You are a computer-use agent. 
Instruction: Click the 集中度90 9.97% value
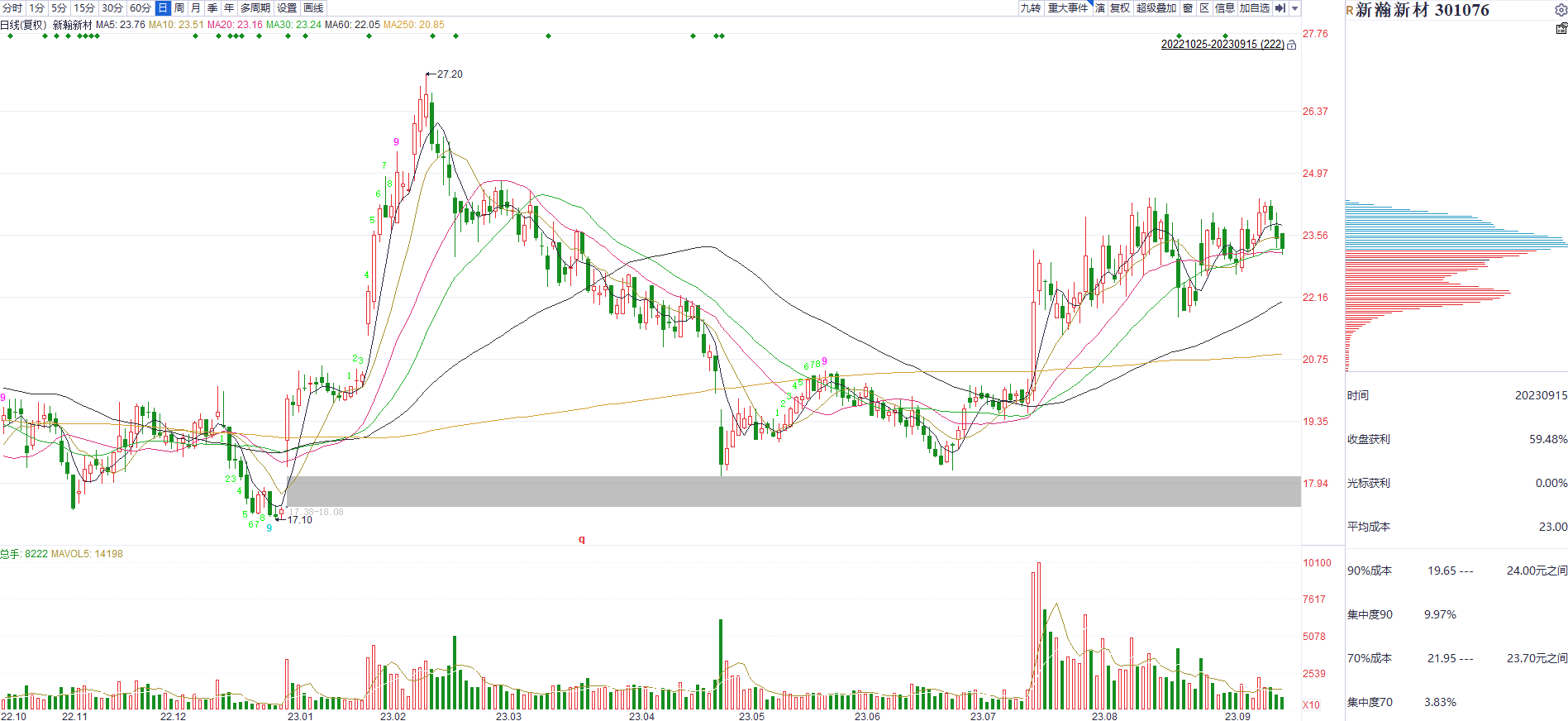tap(1440, 614)
